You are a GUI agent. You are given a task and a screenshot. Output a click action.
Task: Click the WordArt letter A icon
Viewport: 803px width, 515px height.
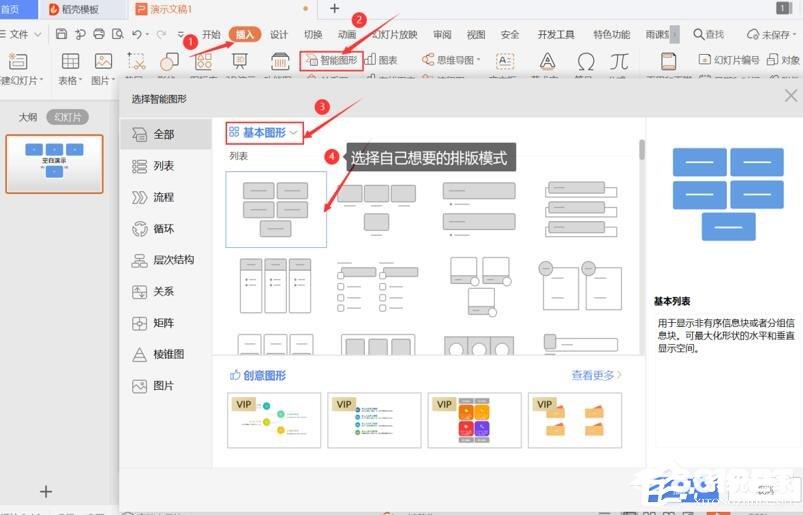547,61
